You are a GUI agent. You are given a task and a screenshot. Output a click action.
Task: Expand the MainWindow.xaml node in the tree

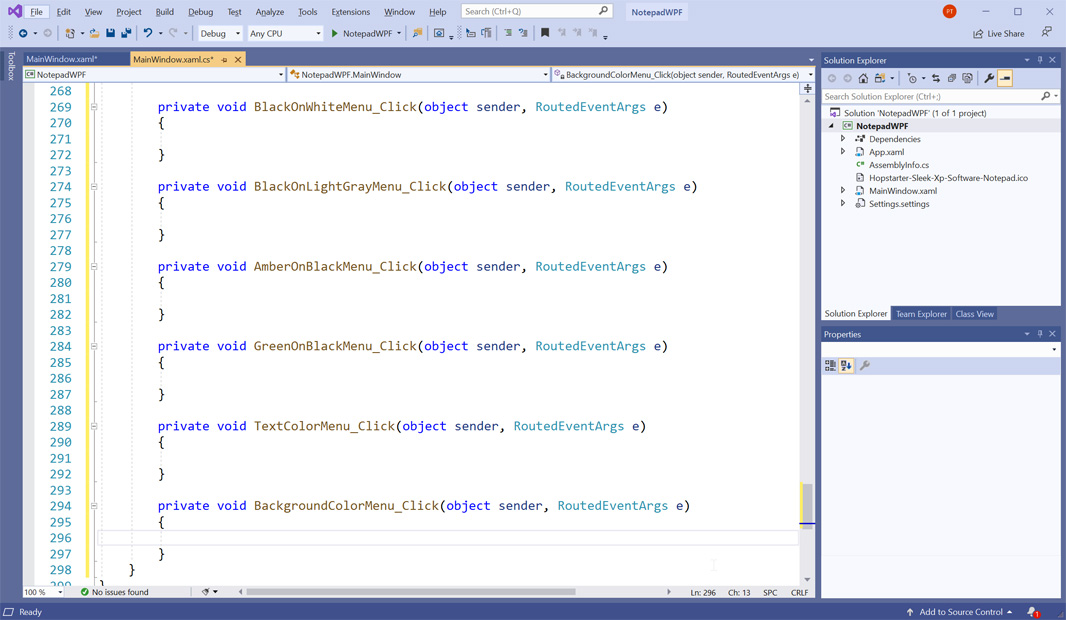pyautogui.click(x=843, y=190)
